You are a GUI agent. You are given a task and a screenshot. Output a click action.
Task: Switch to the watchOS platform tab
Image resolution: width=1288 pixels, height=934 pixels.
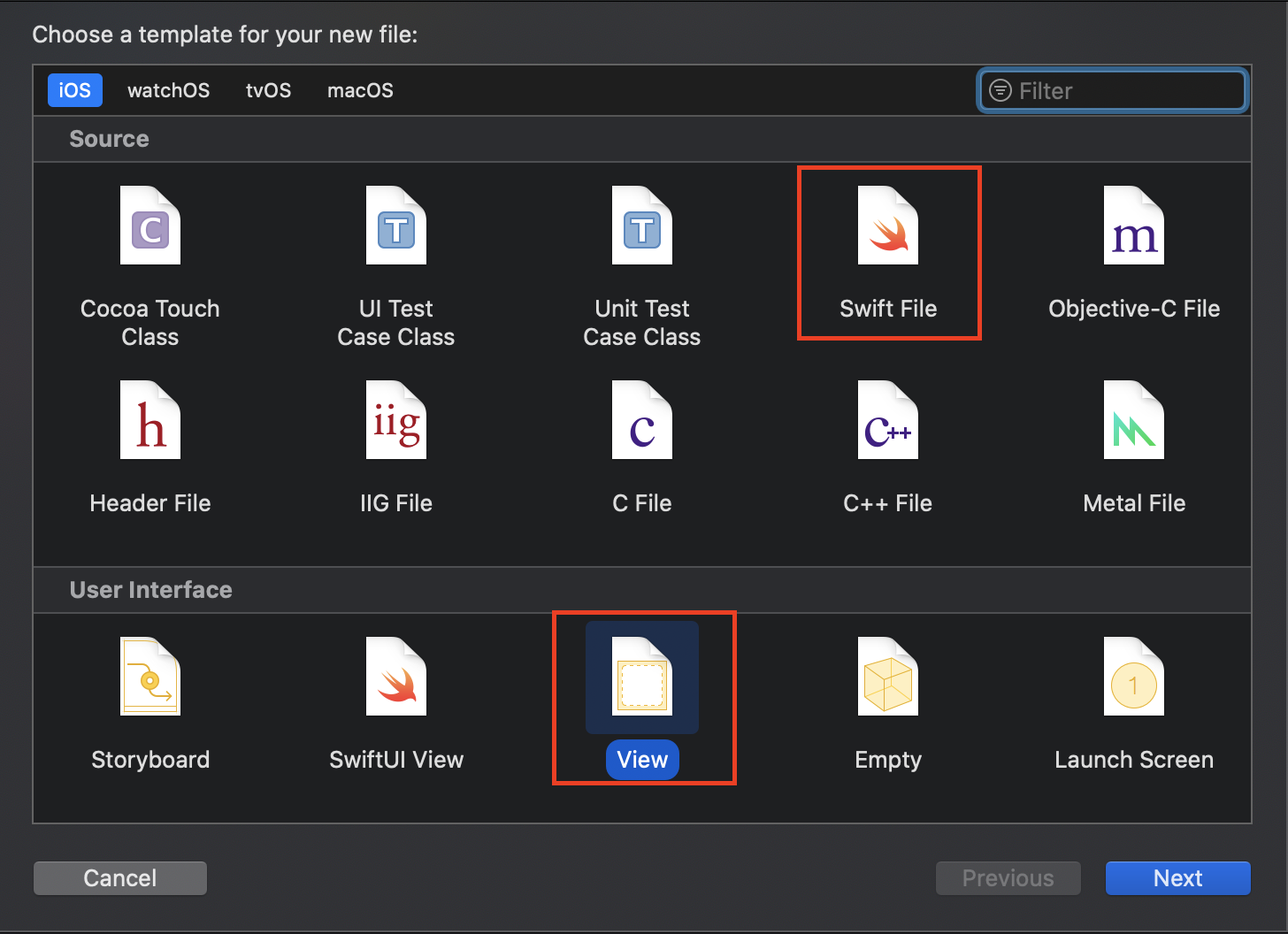click(x=169, y=90)
